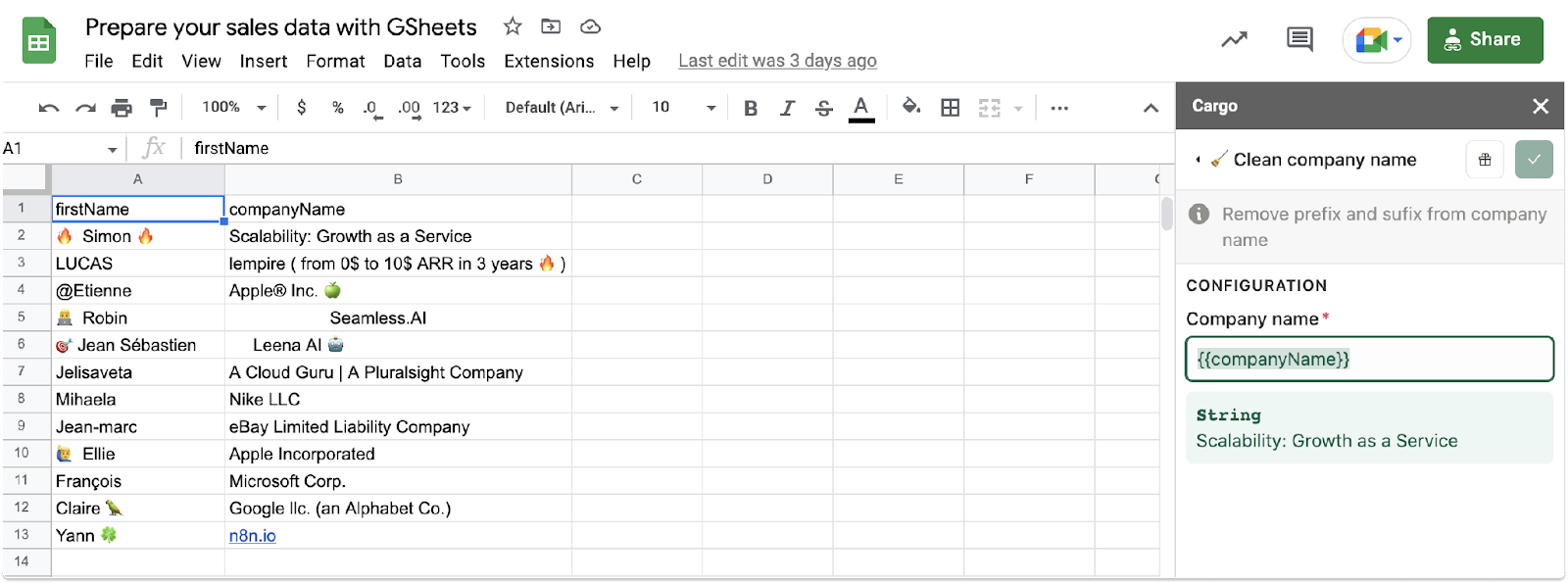This screenshot has height=583, width=1568.
Task: Open comment history
Action: tap(1299, 39)
